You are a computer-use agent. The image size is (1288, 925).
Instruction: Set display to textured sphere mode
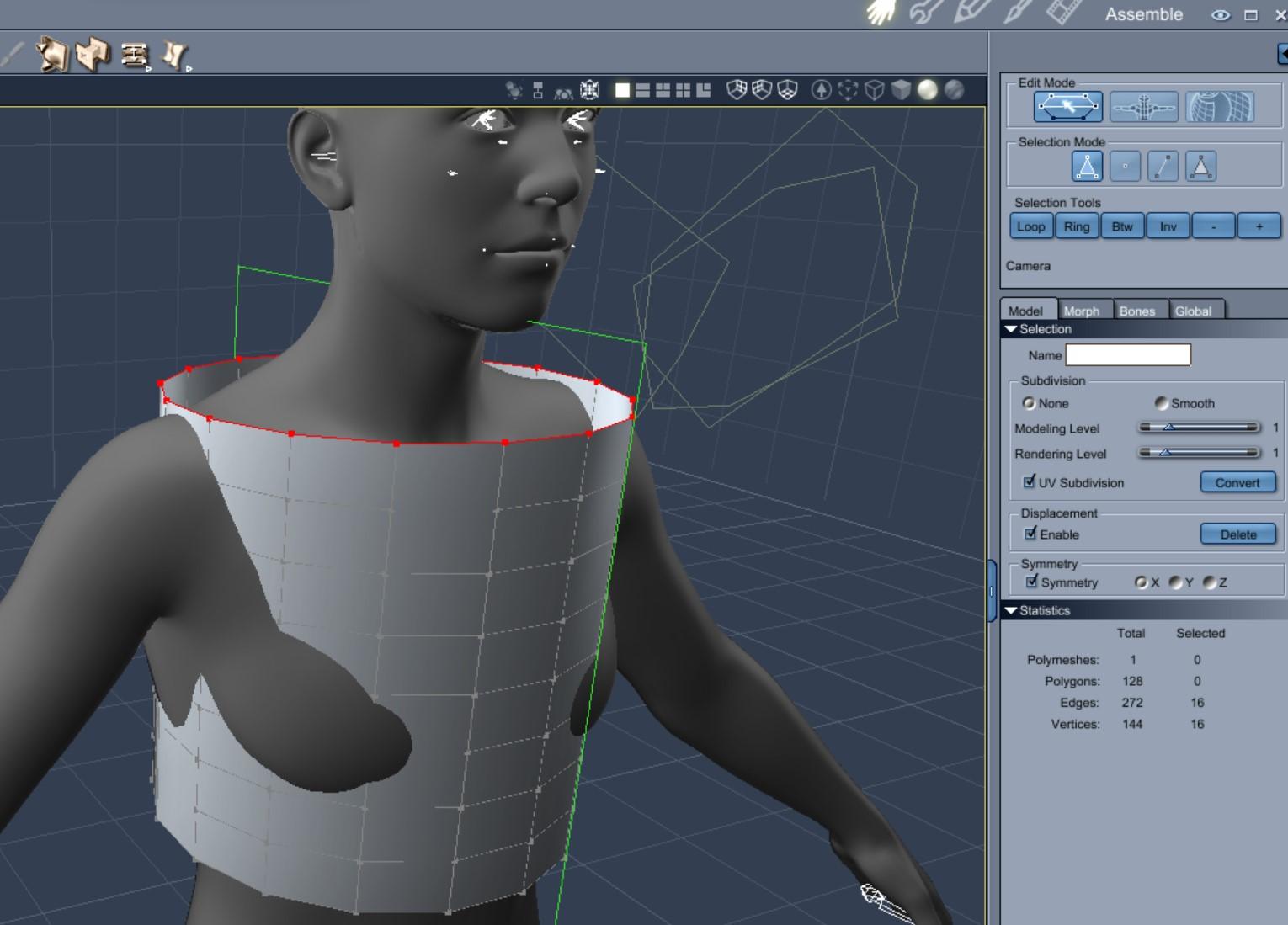click(954, 90)
